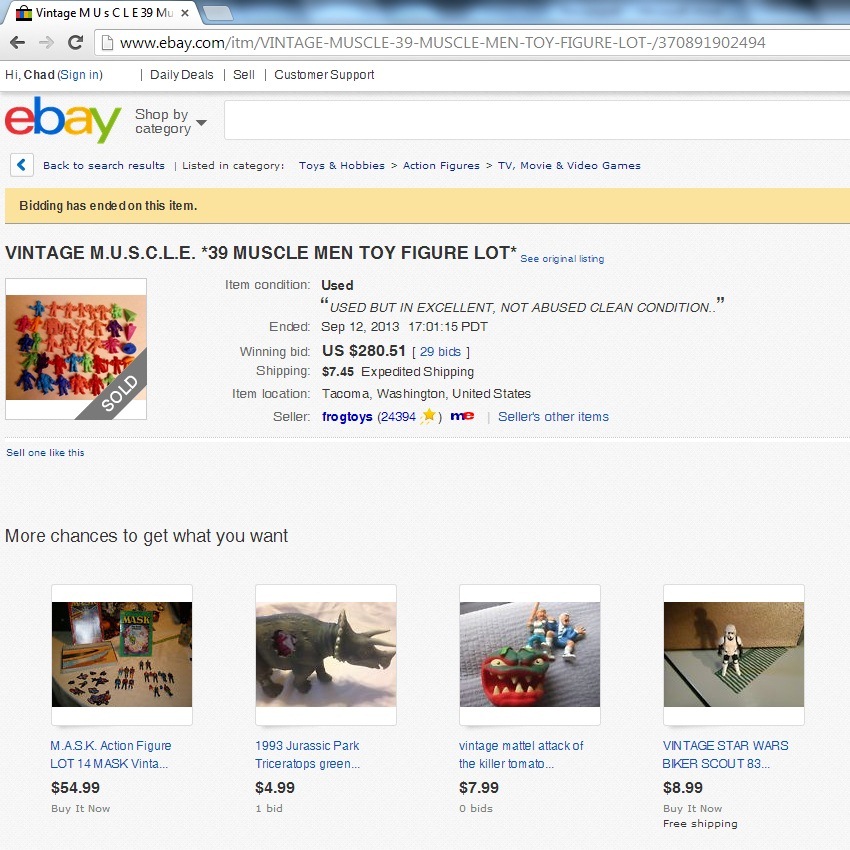Reload the page with the refresh icon
This screenshot has height=850, width=850.
[x=75, y=42]
